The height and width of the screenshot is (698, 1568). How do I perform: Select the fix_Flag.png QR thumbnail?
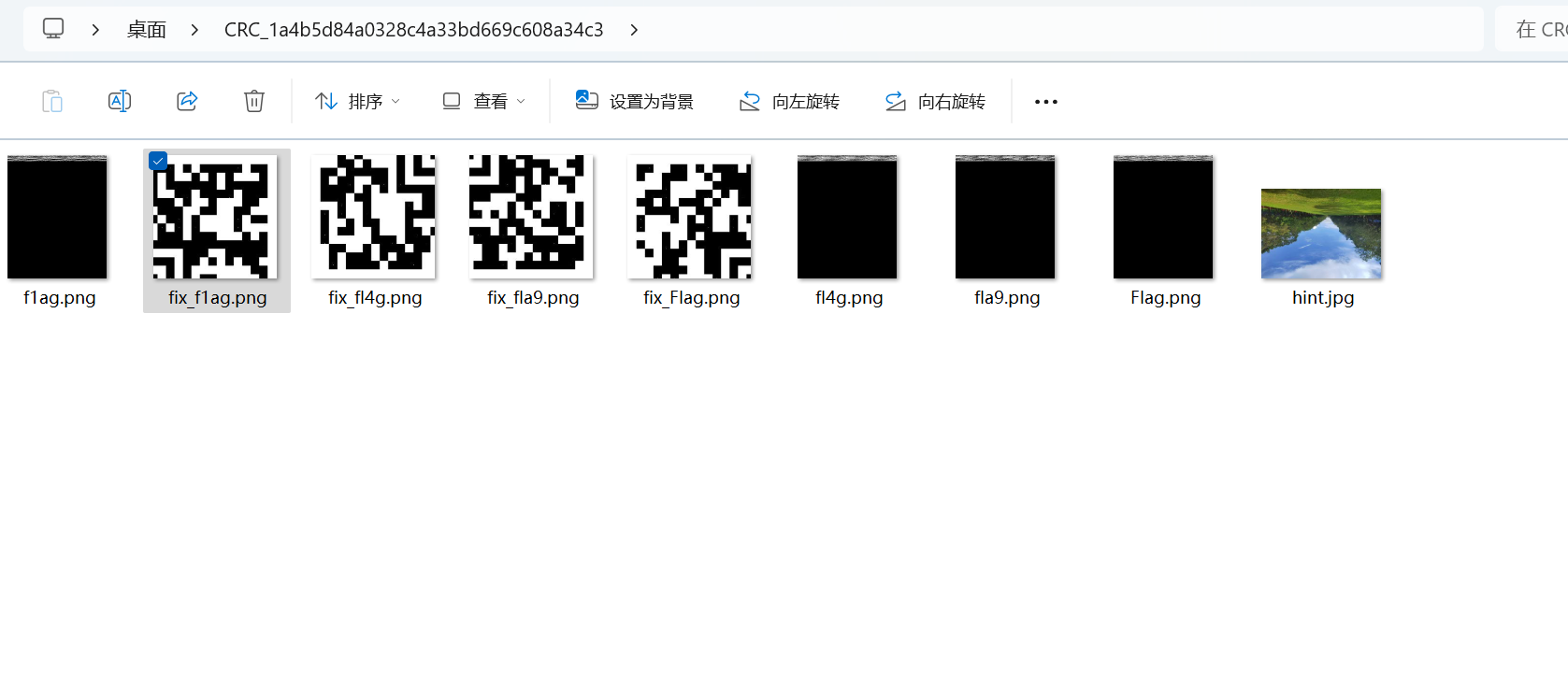tap(689, 217)
